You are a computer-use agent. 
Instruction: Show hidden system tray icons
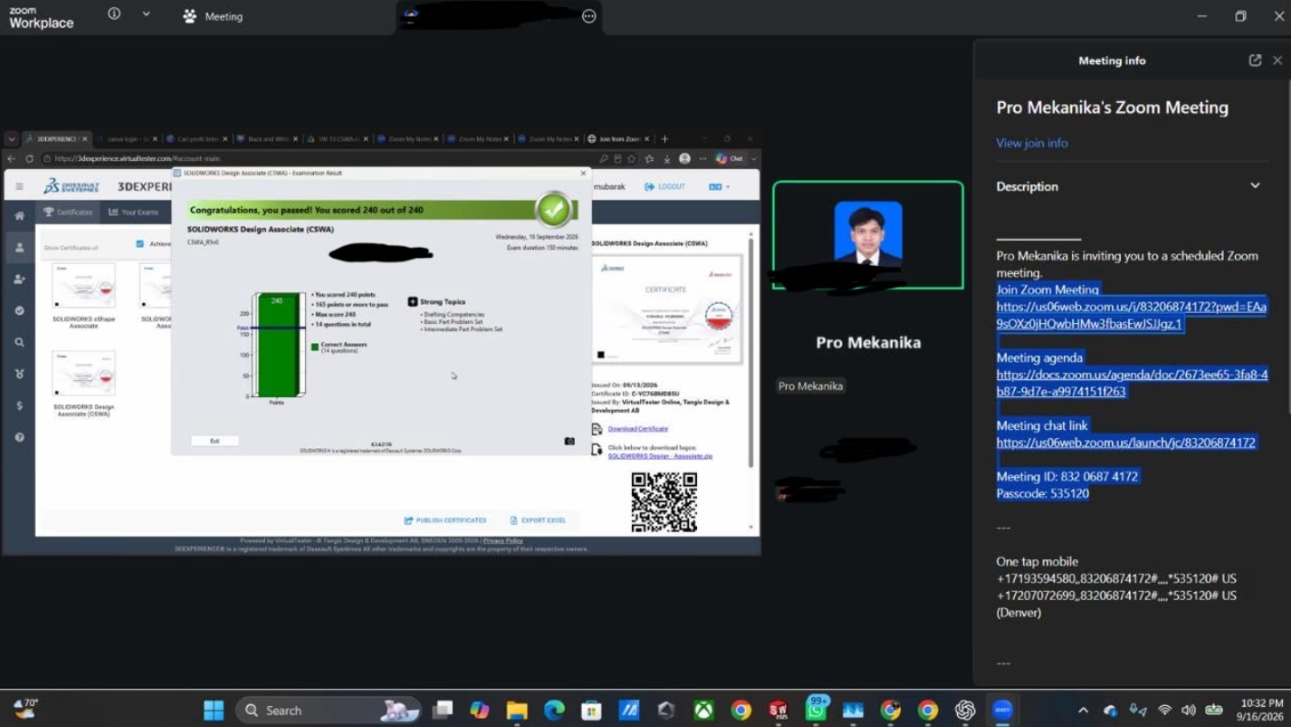[x=1083, y=710]
